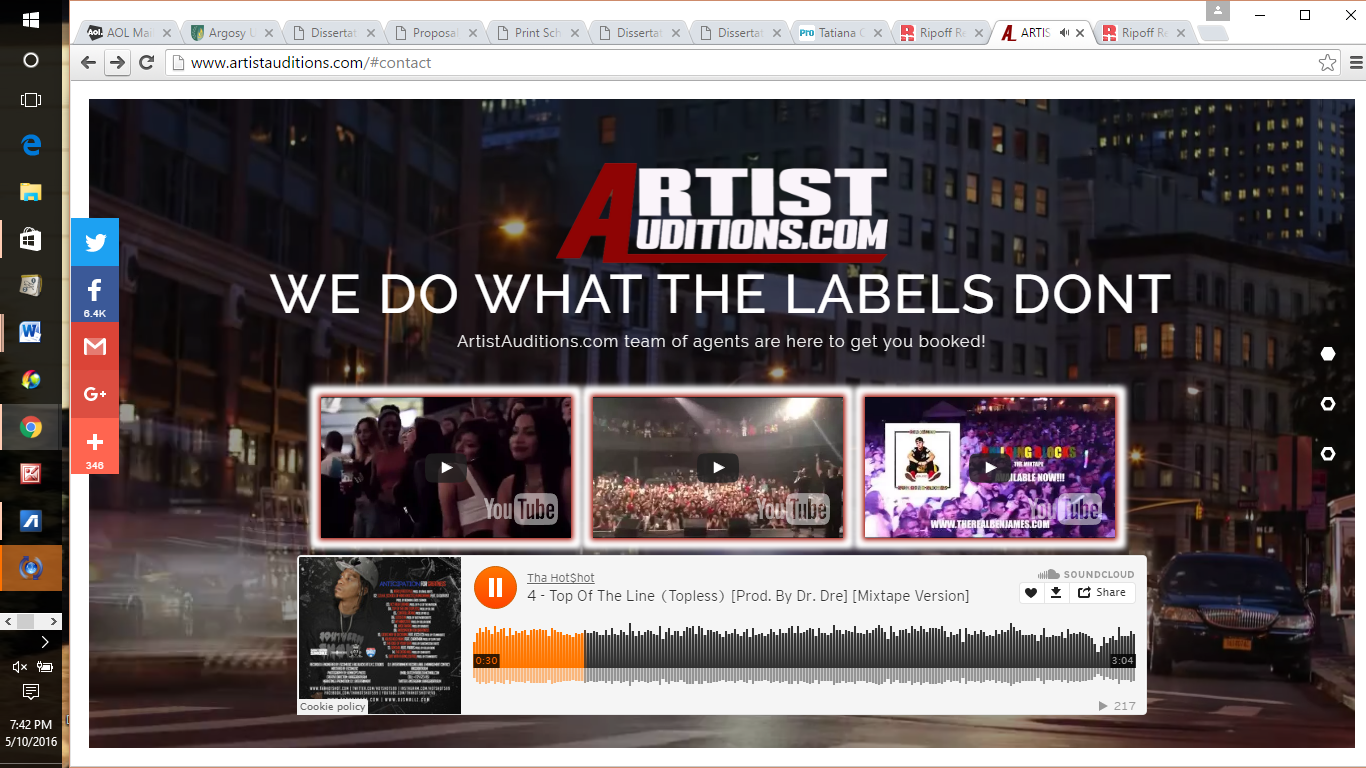The width and height of the screenshot is (1366, 768).
Task: Close the Proposal tab
Action: point(473,33)
